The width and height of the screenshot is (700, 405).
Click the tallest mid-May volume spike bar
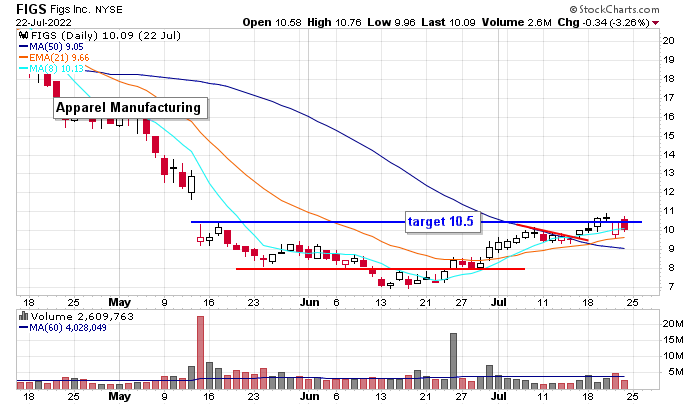pos(200,353)
